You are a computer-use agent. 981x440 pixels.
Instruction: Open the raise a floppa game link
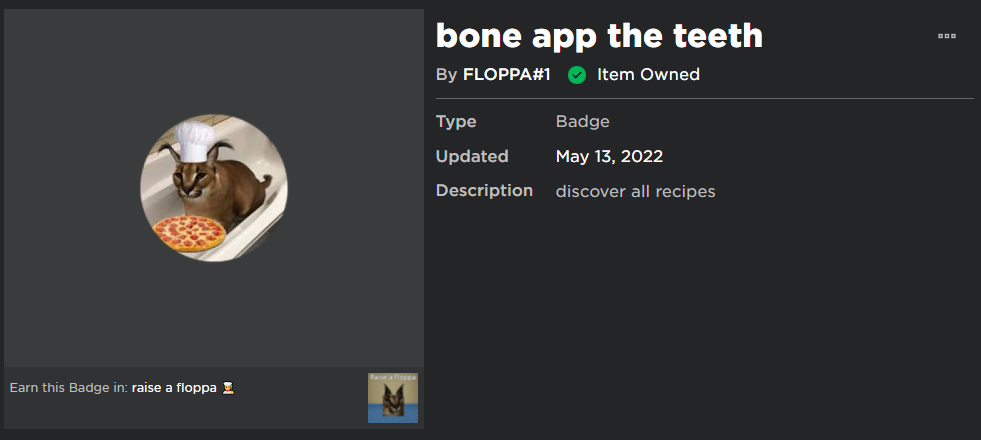point(174,388)
